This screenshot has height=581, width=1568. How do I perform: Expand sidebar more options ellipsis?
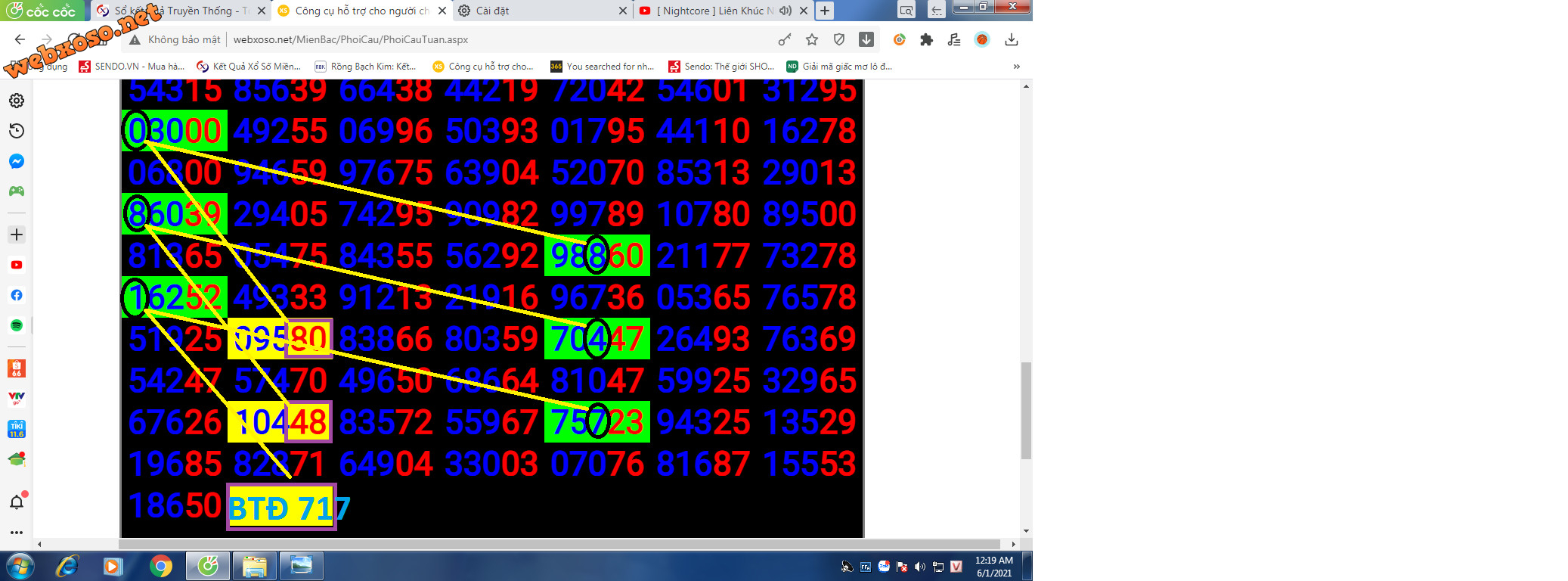click(17, 532)
